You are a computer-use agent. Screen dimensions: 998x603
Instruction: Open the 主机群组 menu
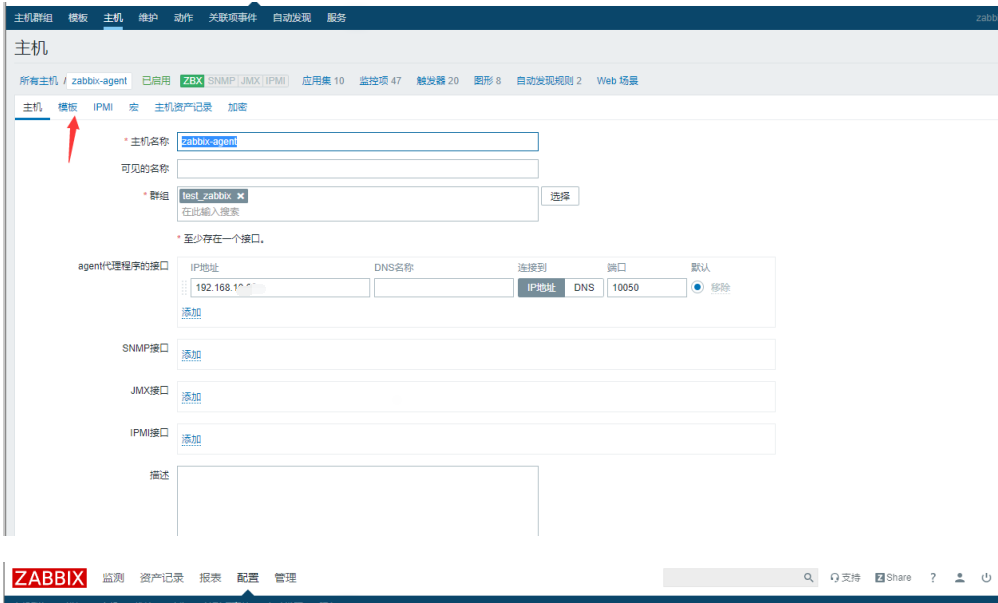33,18
